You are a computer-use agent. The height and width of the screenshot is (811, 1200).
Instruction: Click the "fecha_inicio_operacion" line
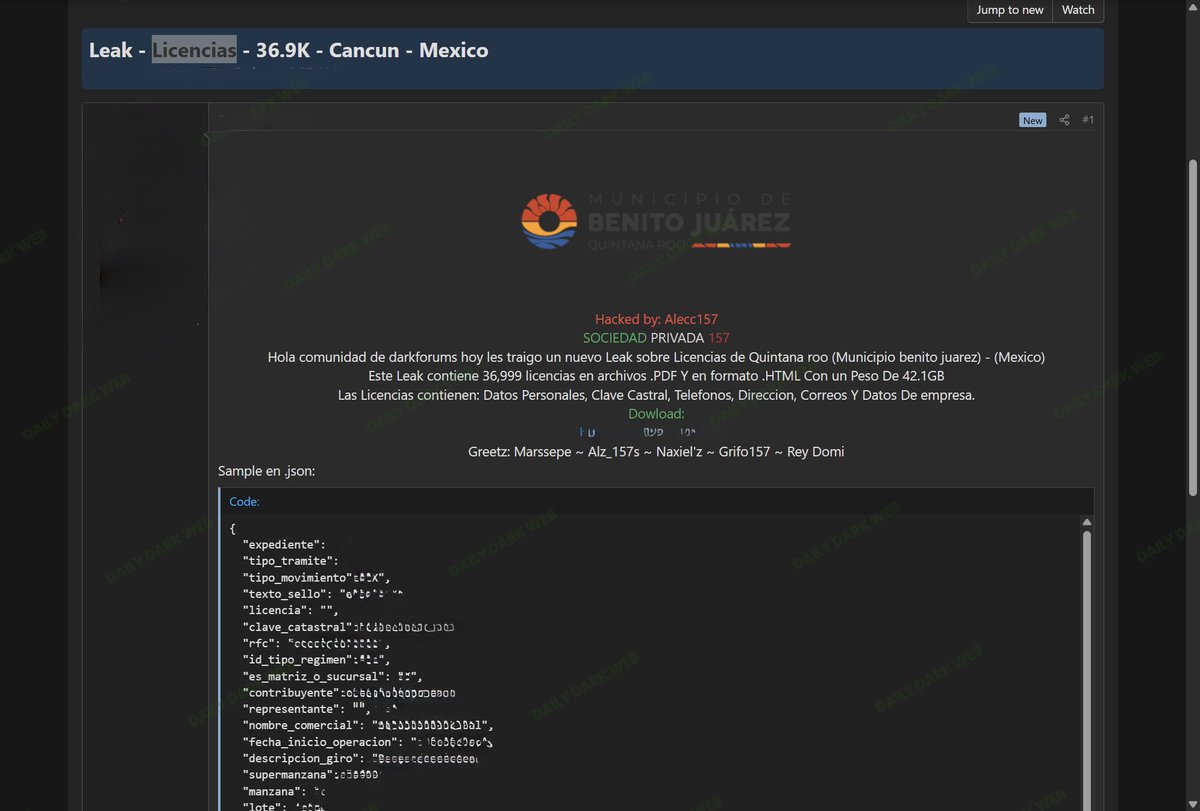pyautogui.click(x=368, y=742)
